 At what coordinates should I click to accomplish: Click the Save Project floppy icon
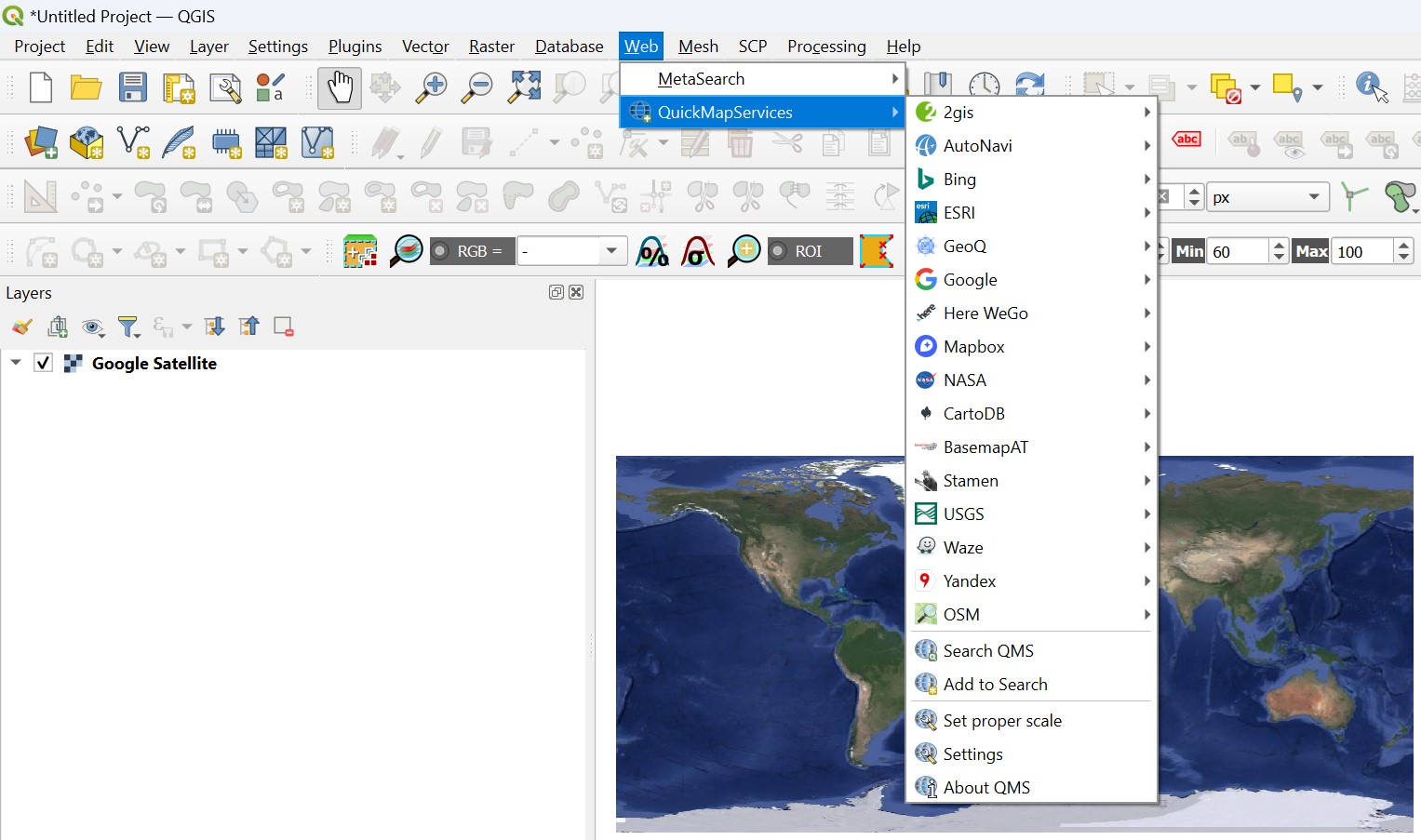point(132,87)
